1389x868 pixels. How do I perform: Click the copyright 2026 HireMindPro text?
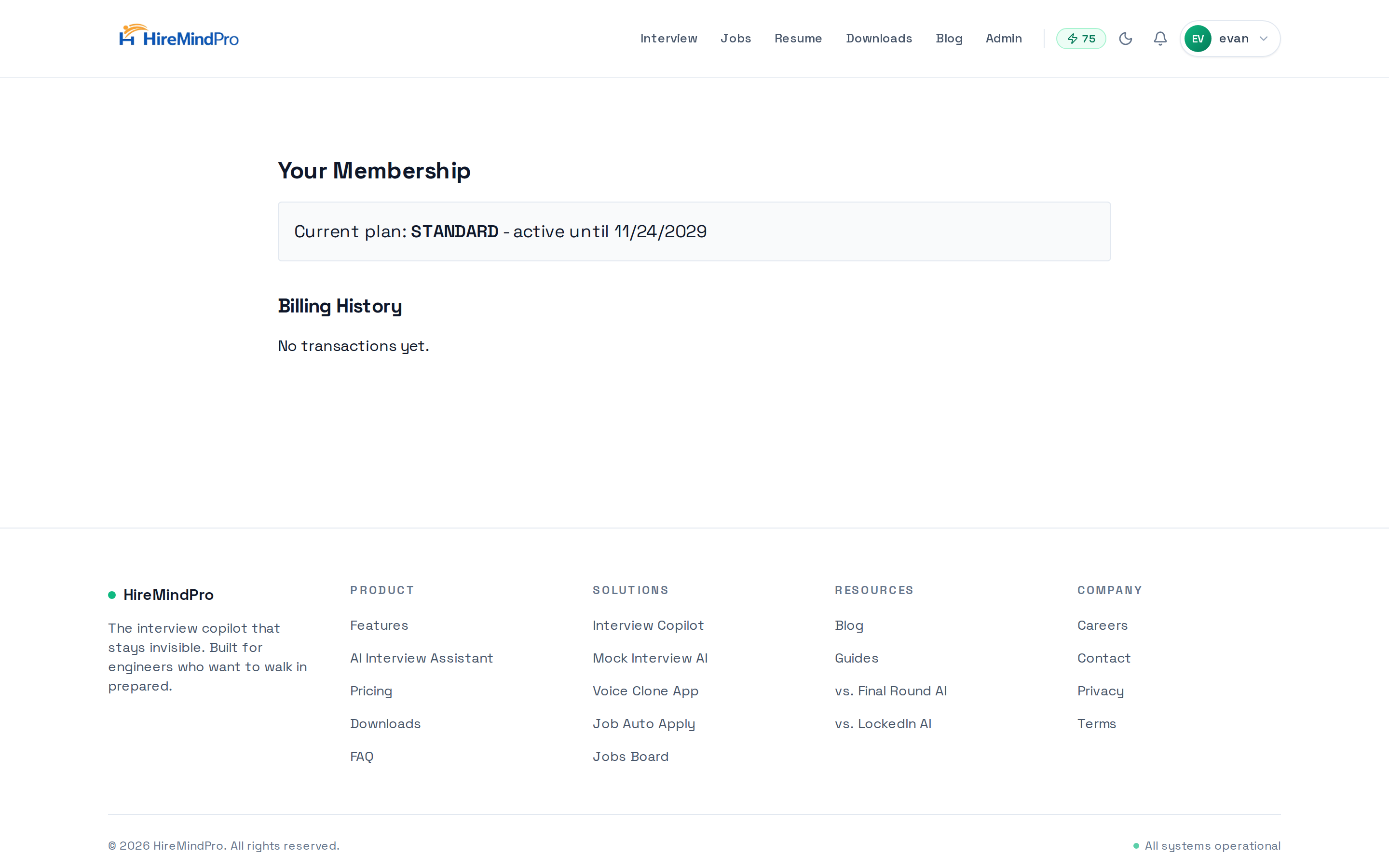(224, 846)
